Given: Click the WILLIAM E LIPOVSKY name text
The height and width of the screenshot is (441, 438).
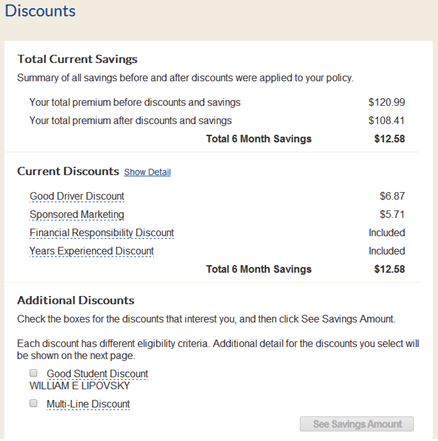Looking at the screenshot, I should pos(80,386).
